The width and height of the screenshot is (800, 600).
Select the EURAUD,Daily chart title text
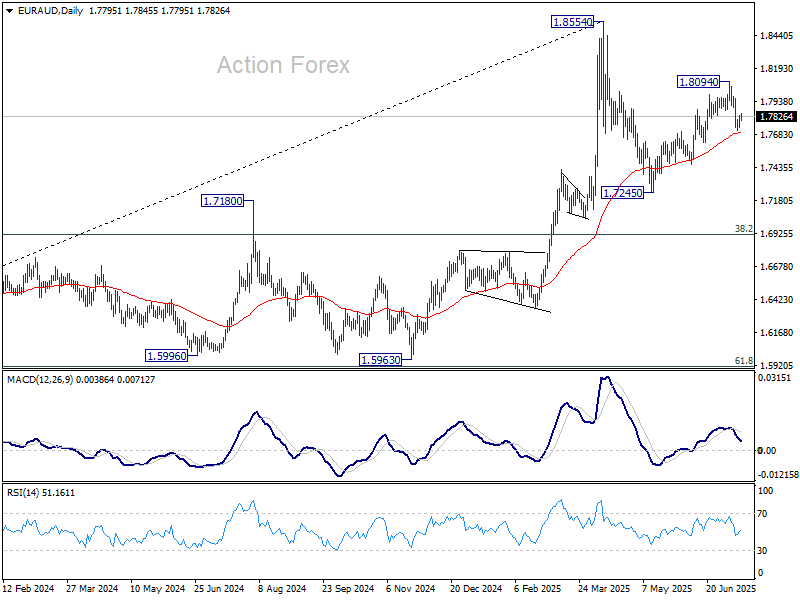coord(50,11)
